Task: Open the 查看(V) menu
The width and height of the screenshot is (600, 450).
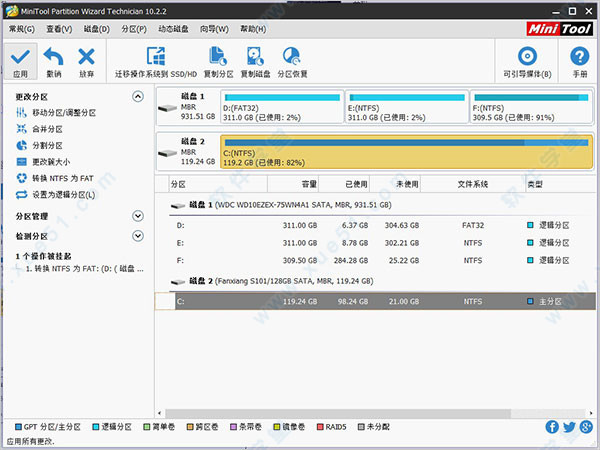Action: tap(59, 29)
